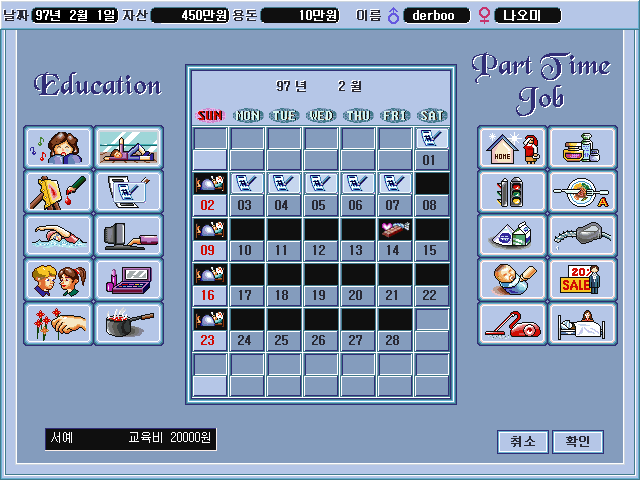Screen dimensions: 640x480
Task: Pick the flower picking lesson icon
Action: tap(58, 323)
